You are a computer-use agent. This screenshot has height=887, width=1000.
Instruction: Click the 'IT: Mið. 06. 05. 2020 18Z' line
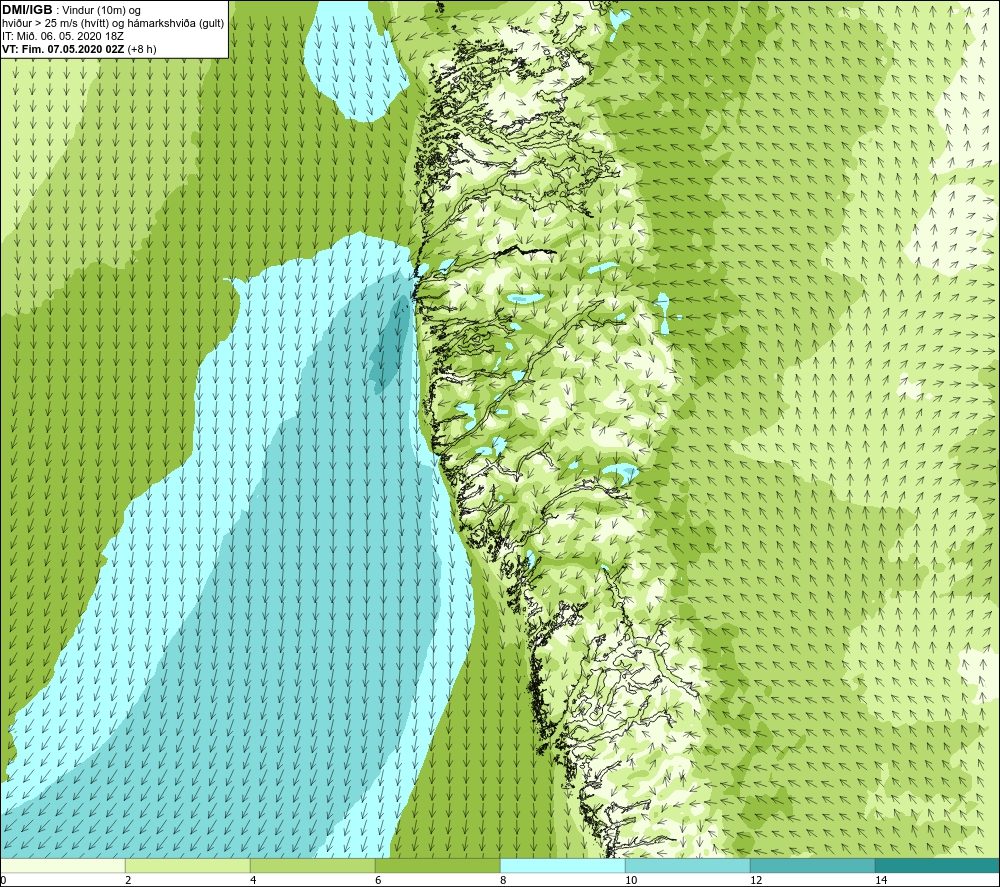click(x=62, y=36)
